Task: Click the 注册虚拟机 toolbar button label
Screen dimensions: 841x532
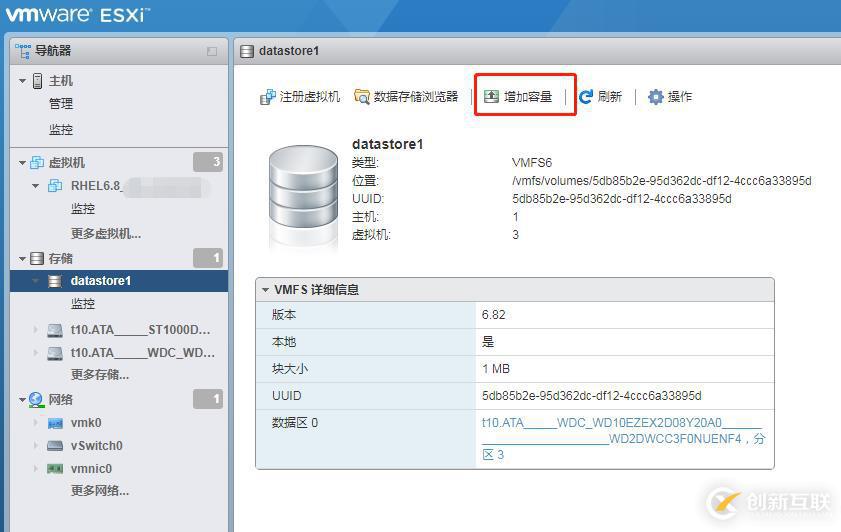Action: point(310,97)
